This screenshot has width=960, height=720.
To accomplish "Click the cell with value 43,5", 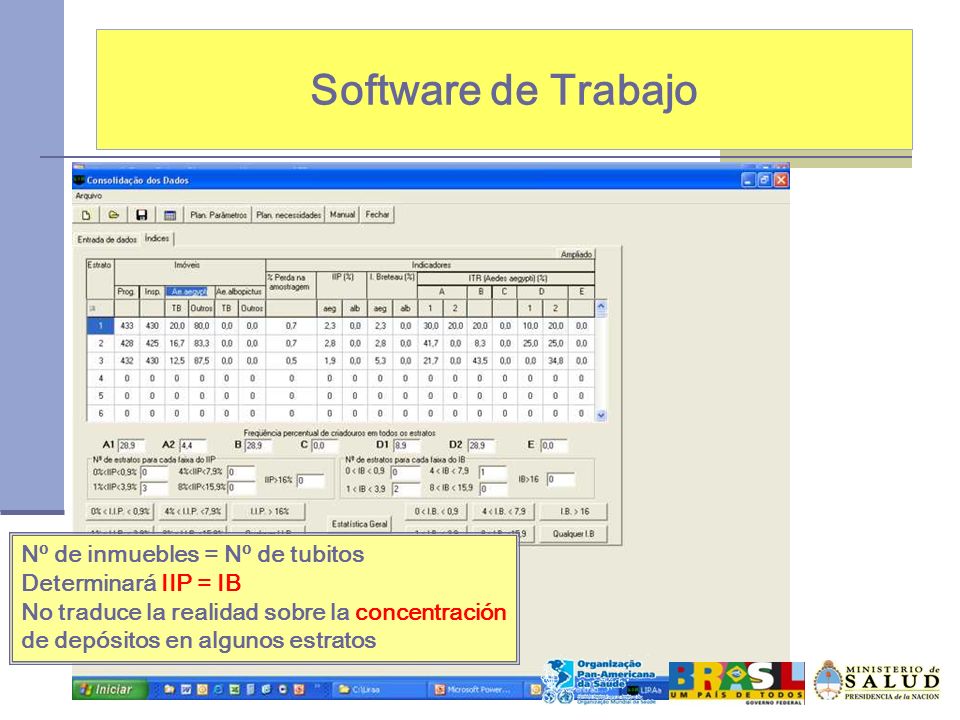I will click(481, 361).
